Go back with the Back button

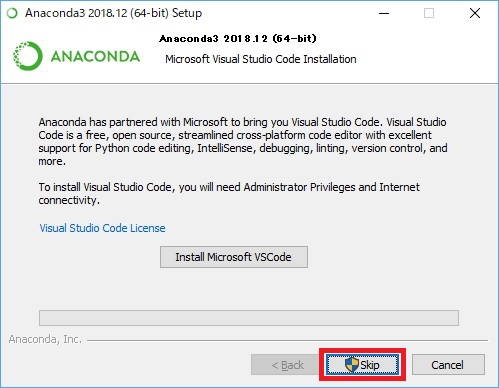pyautogui.click(x=287, y=365)
